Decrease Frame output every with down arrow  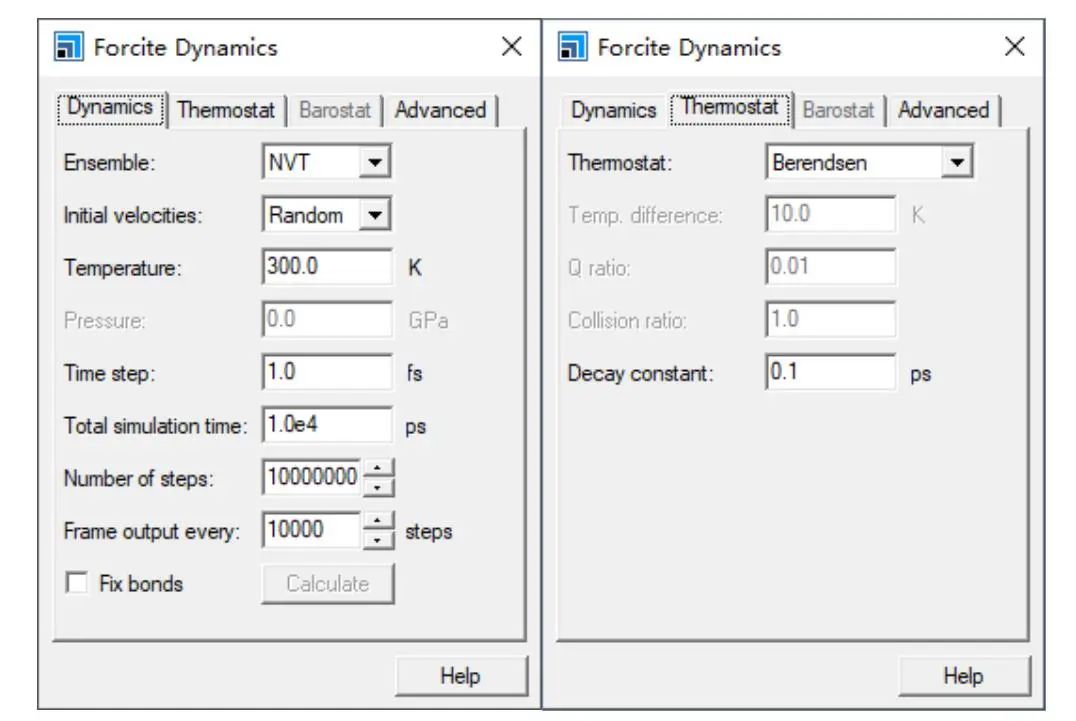(x=377, y=539)
